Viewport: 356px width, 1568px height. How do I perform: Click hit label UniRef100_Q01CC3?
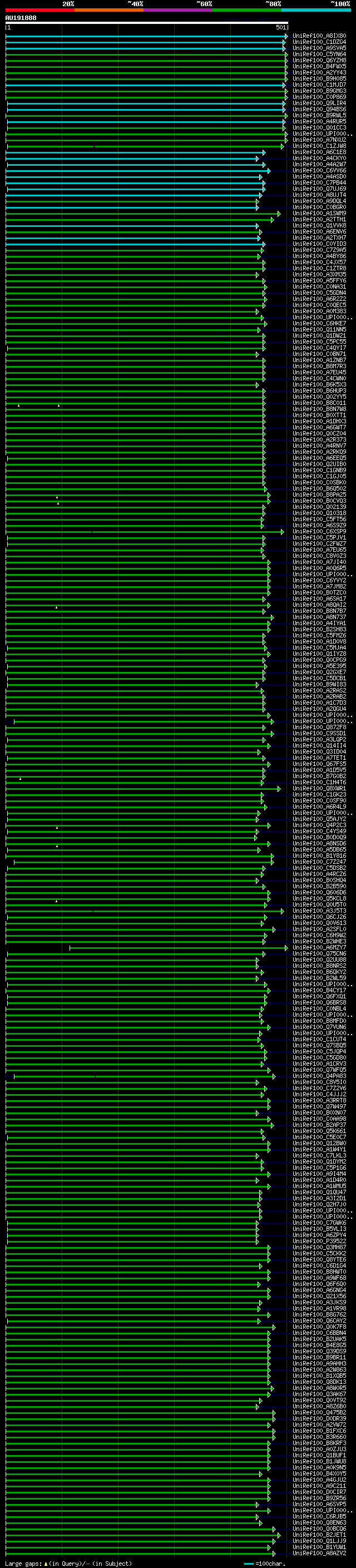click(319, 127)
